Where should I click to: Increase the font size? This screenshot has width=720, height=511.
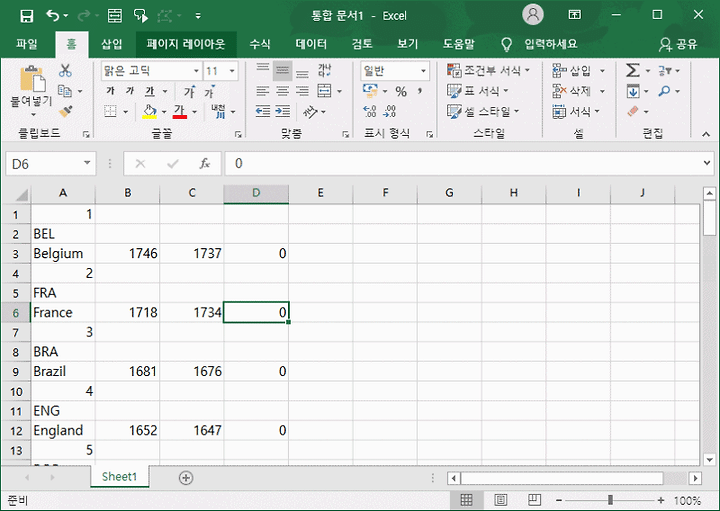click(x=189, y=91)
